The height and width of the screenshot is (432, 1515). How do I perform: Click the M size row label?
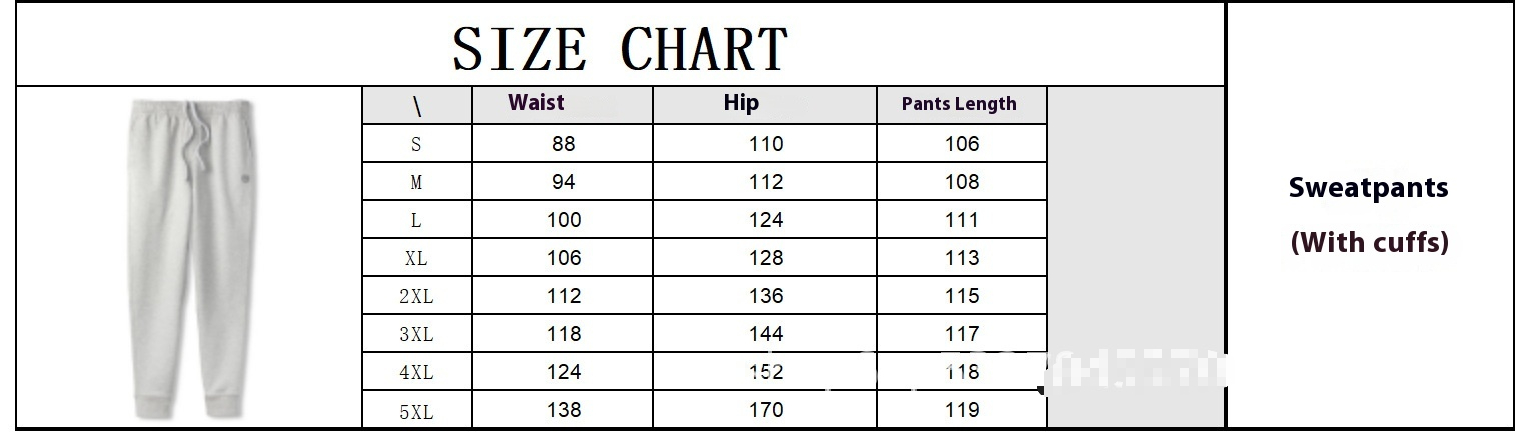coord(416,183)
